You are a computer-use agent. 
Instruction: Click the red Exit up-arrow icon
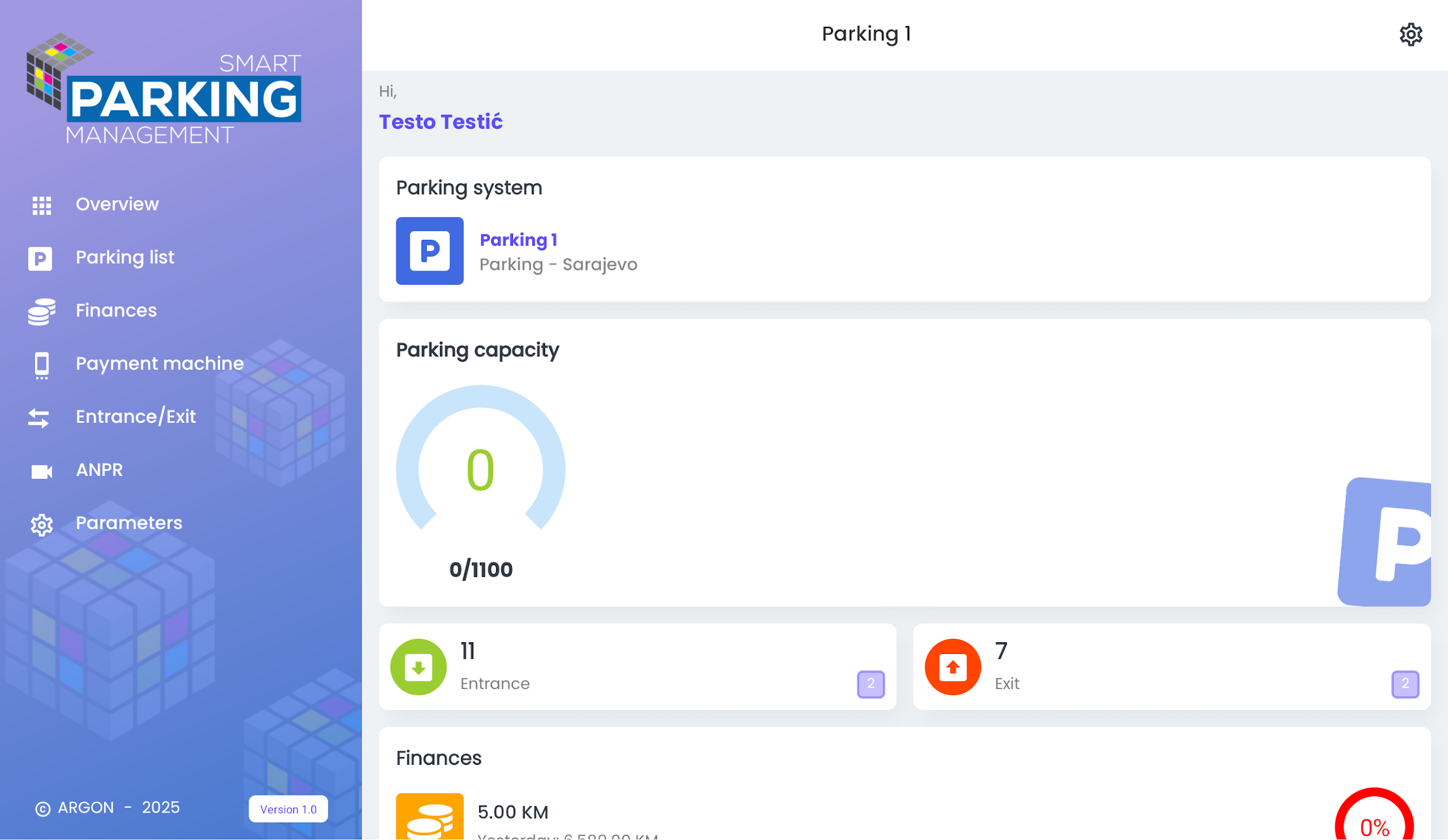pos(952,667)
